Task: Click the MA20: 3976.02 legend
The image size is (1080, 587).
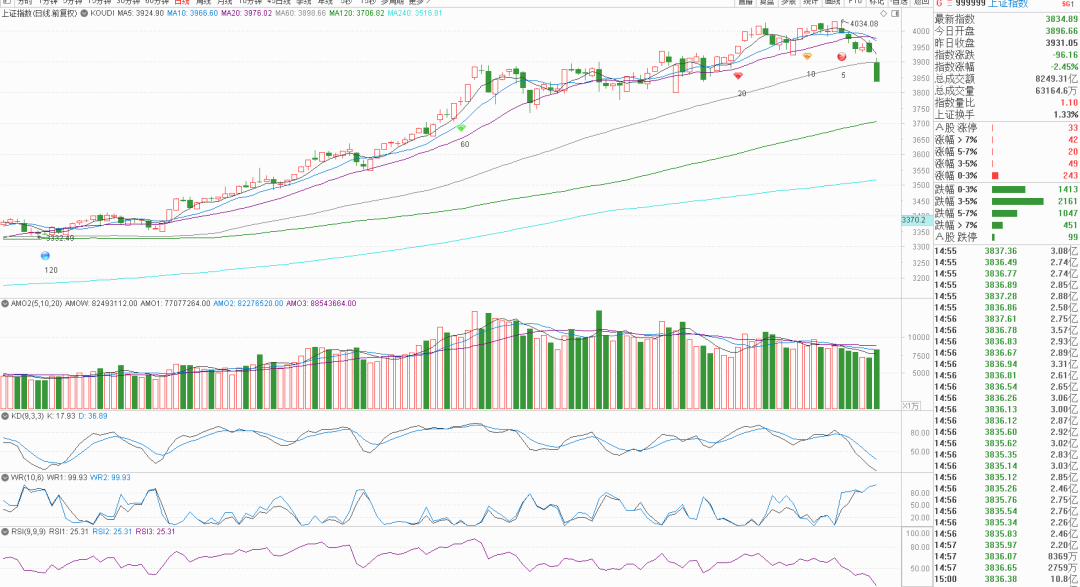Action: tap(247, 13)
